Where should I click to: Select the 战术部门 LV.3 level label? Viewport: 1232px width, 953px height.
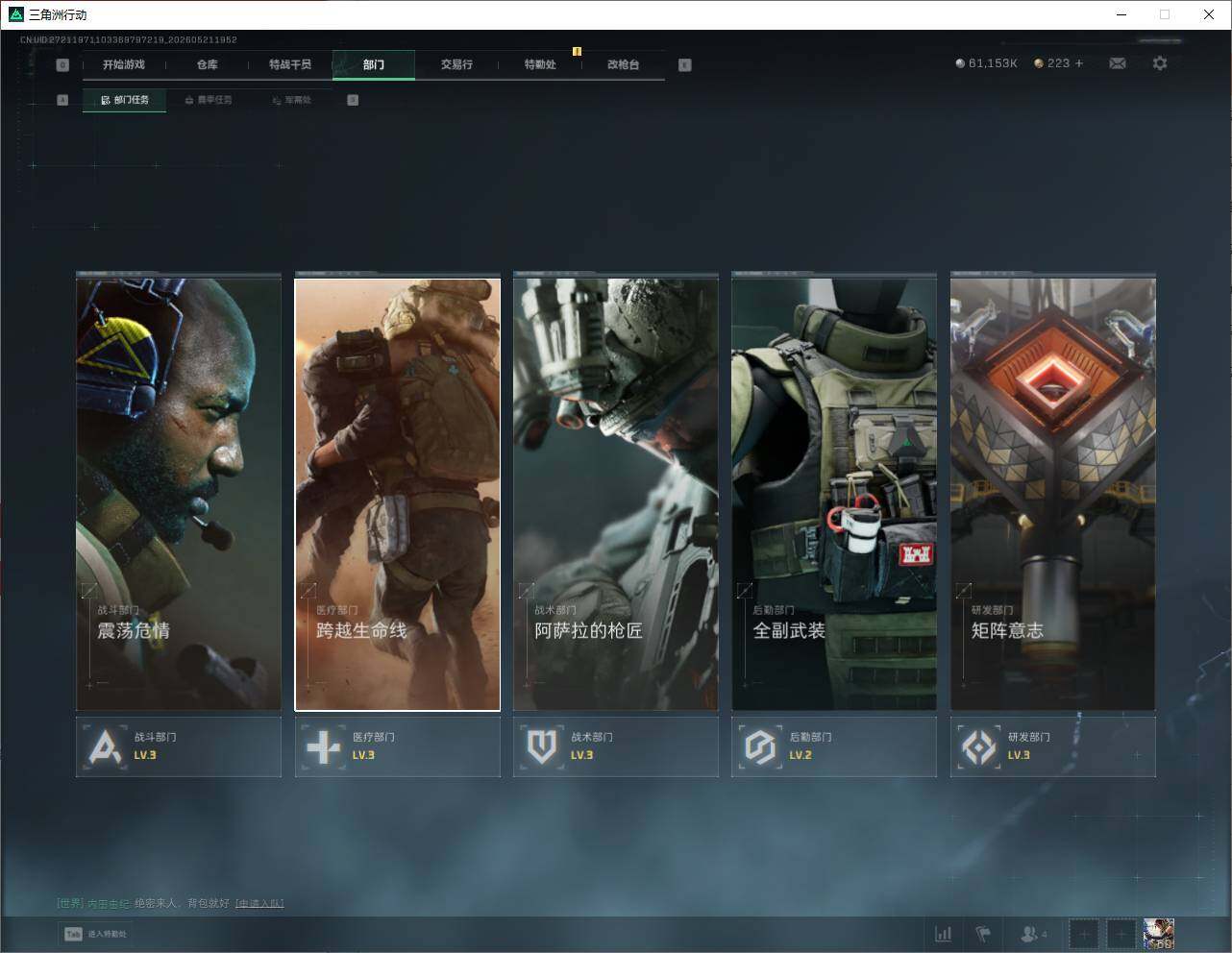point(582,755)
